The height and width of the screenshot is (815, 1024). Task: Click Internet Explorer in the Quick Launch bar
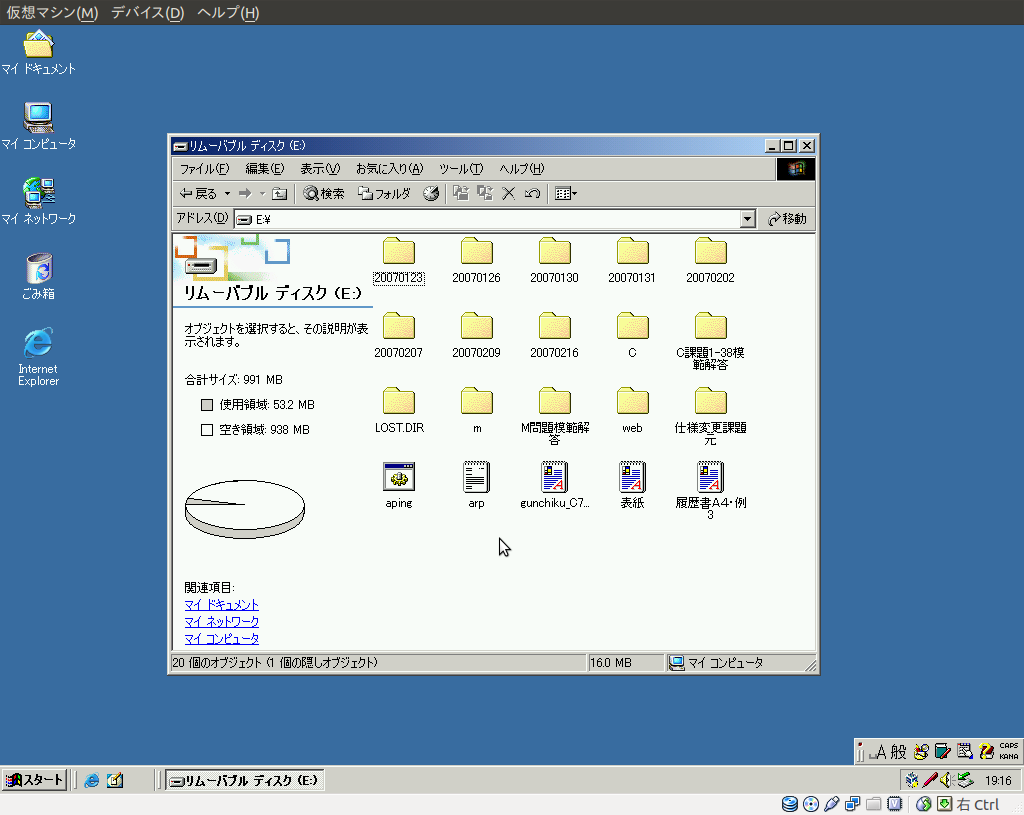92,781
